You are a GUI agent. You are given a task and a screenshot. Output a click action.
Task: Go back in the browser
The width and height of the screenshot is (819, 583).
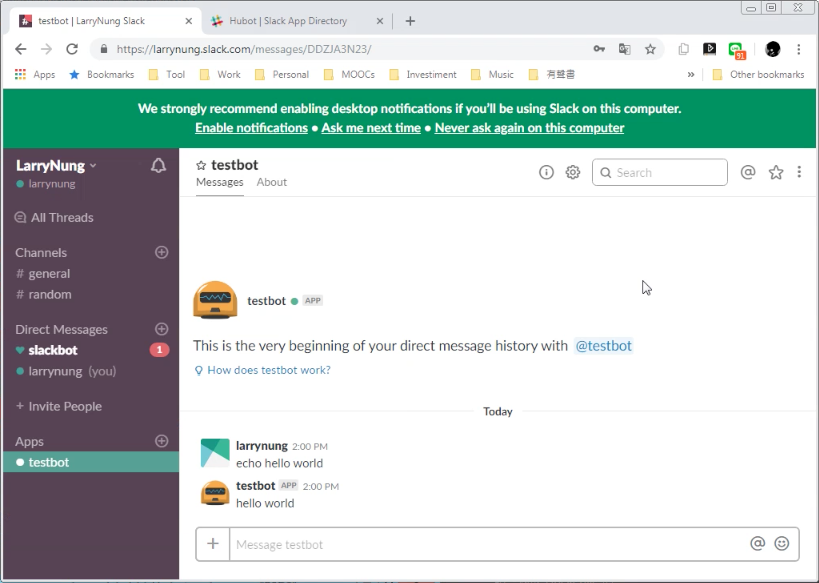coord(20,49)
